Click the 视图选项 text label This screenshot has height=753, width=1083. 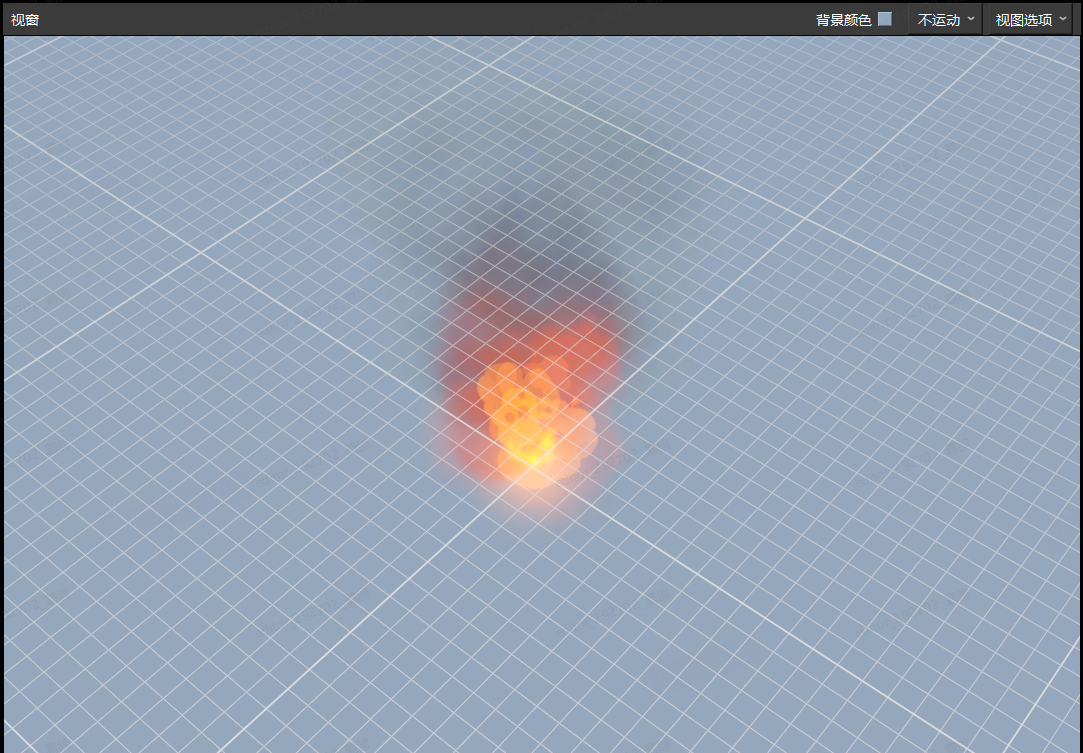pos(1023,20)
